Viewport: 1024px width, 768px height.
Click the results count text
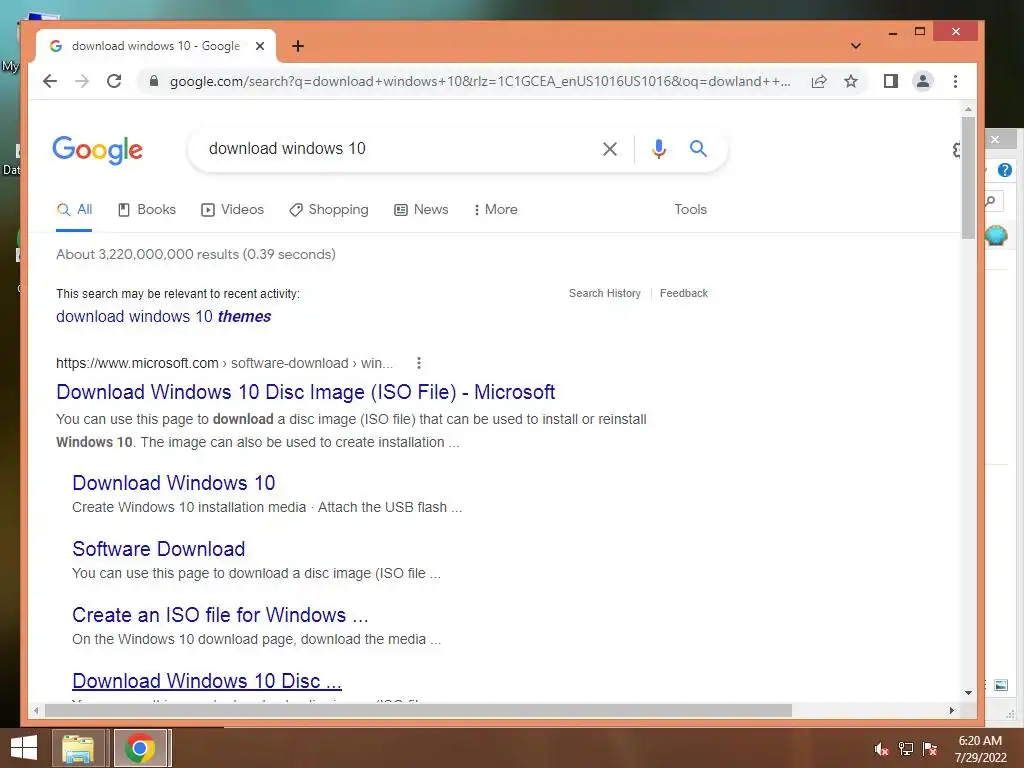click(x=196, y=255)
